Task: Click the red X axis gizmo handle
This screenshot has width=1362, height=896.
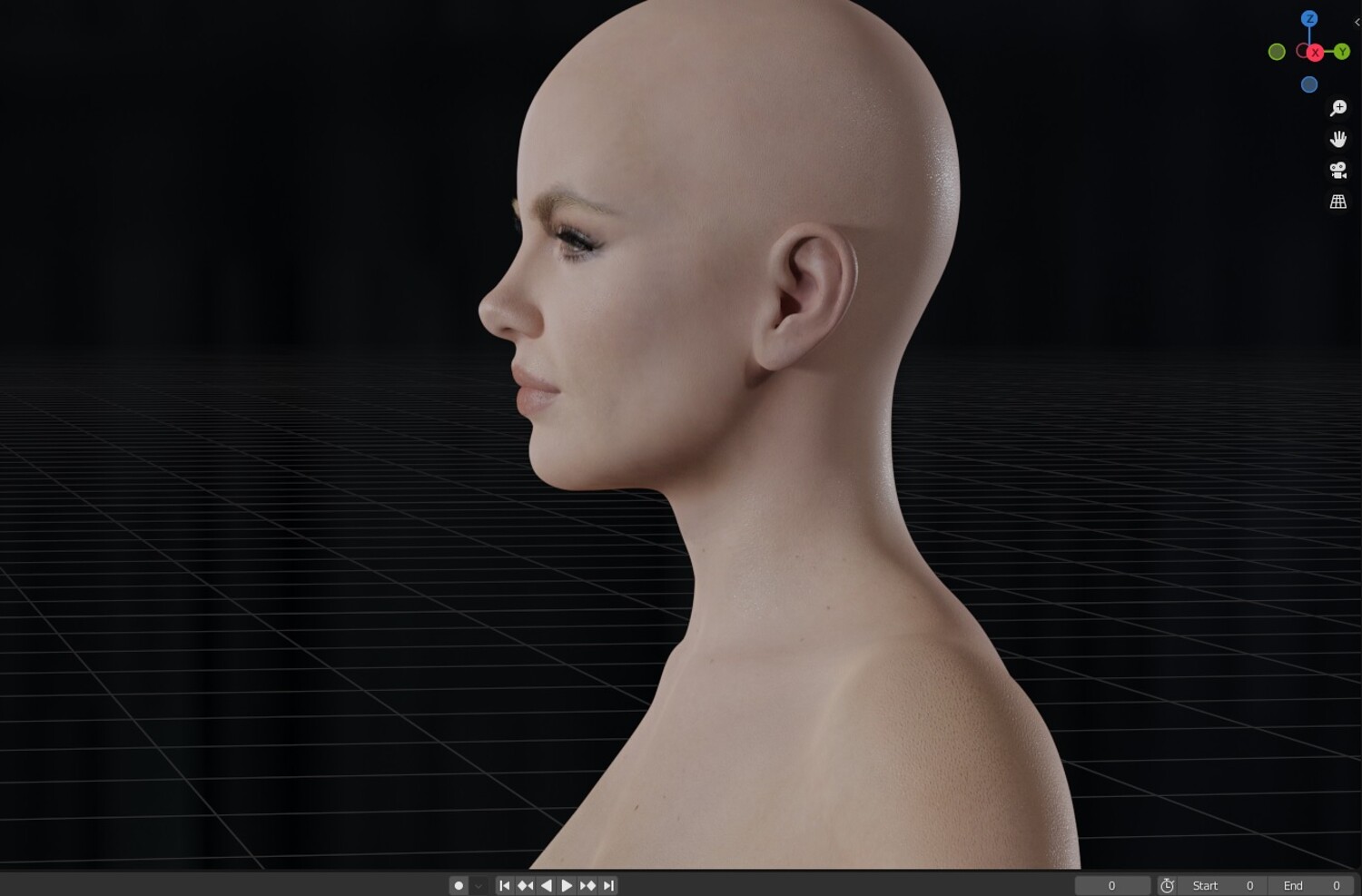Action: coord(1315,53)
